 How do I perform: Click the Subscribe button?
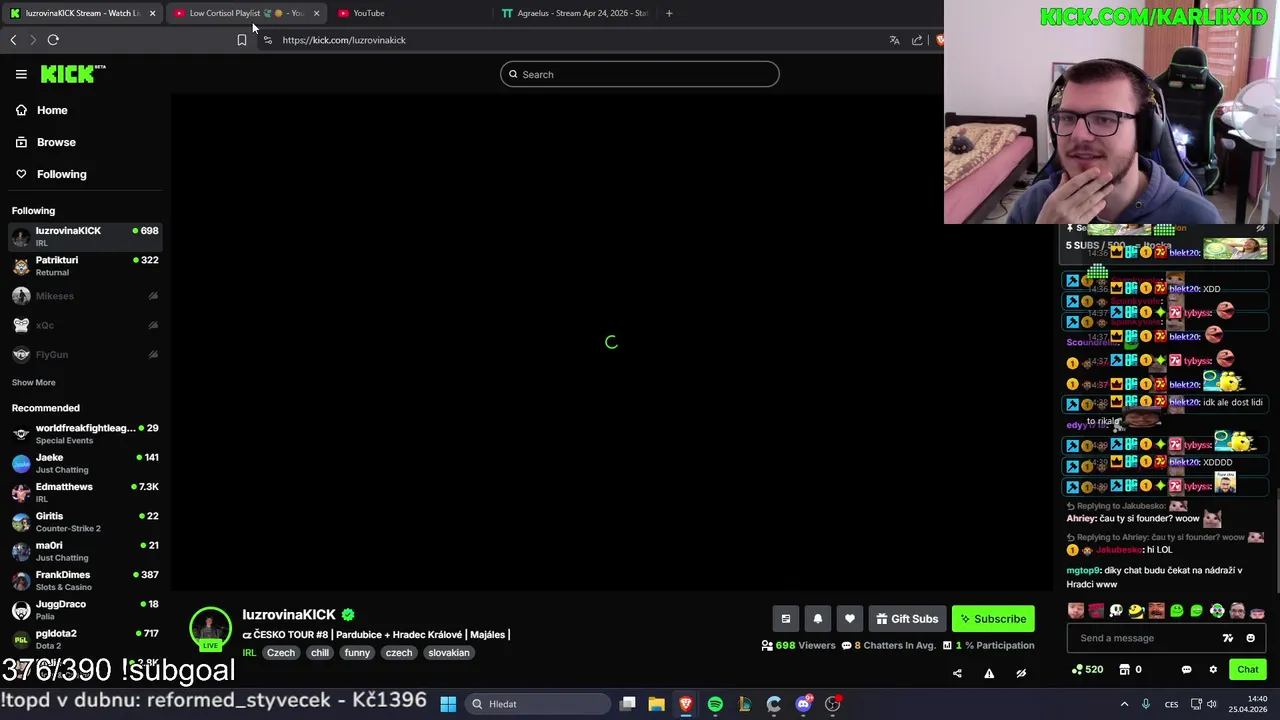pyautogui.click(x=994, y=619)
